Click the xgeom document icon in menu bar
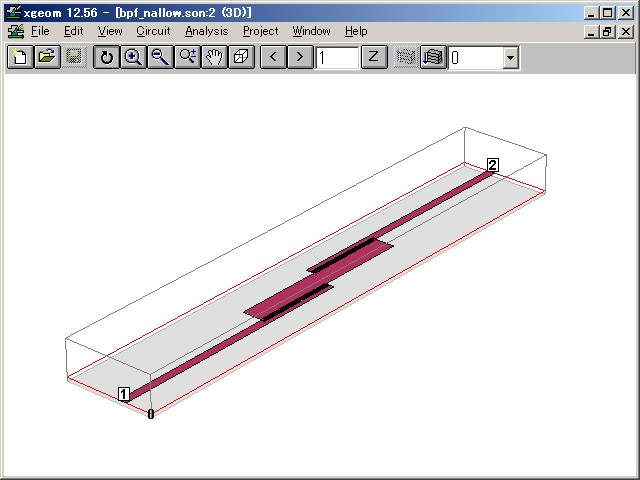Screen dimensions: 640x480 (16, 31)
